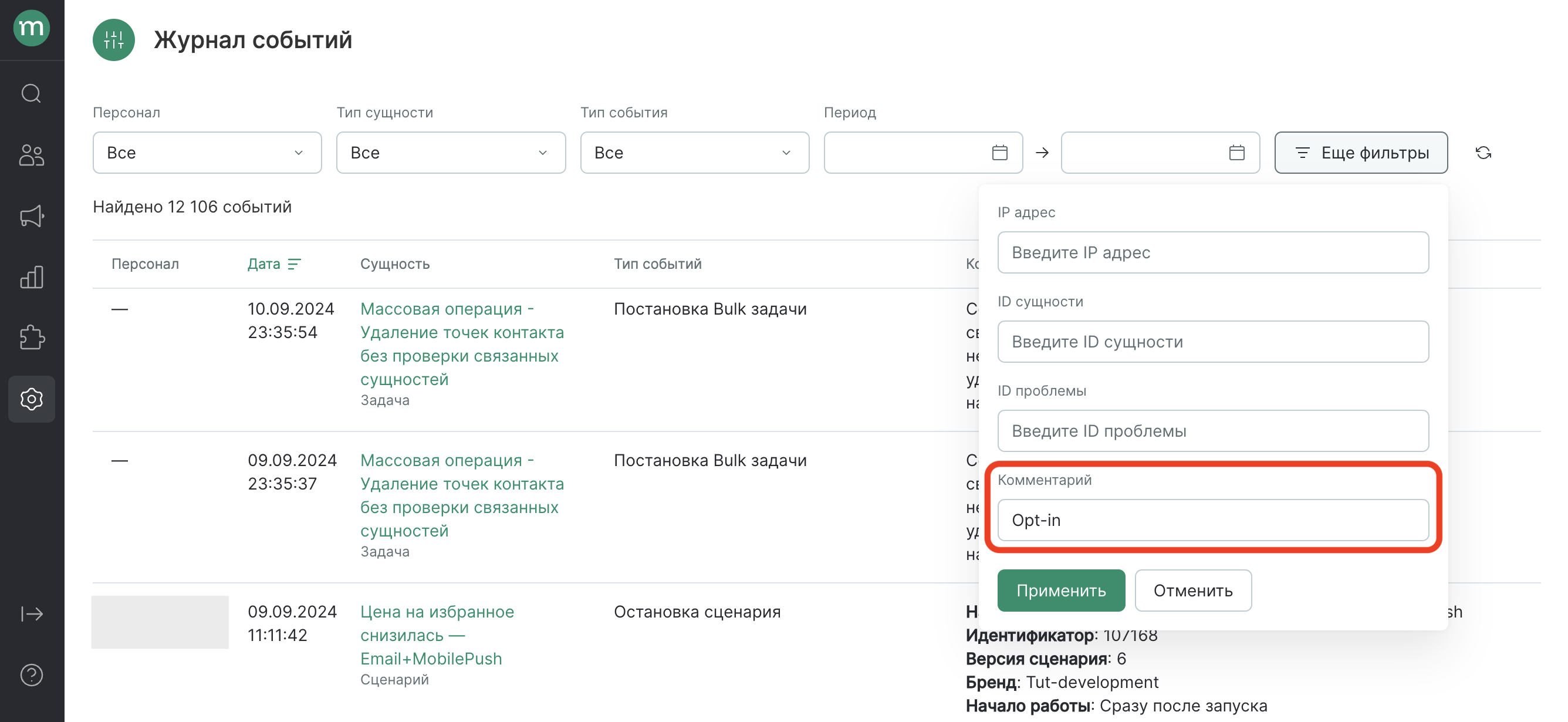This screenshot has width=1568, height=722.
Task: Open calendar for period start date
Action: click(x=999, y=153)
